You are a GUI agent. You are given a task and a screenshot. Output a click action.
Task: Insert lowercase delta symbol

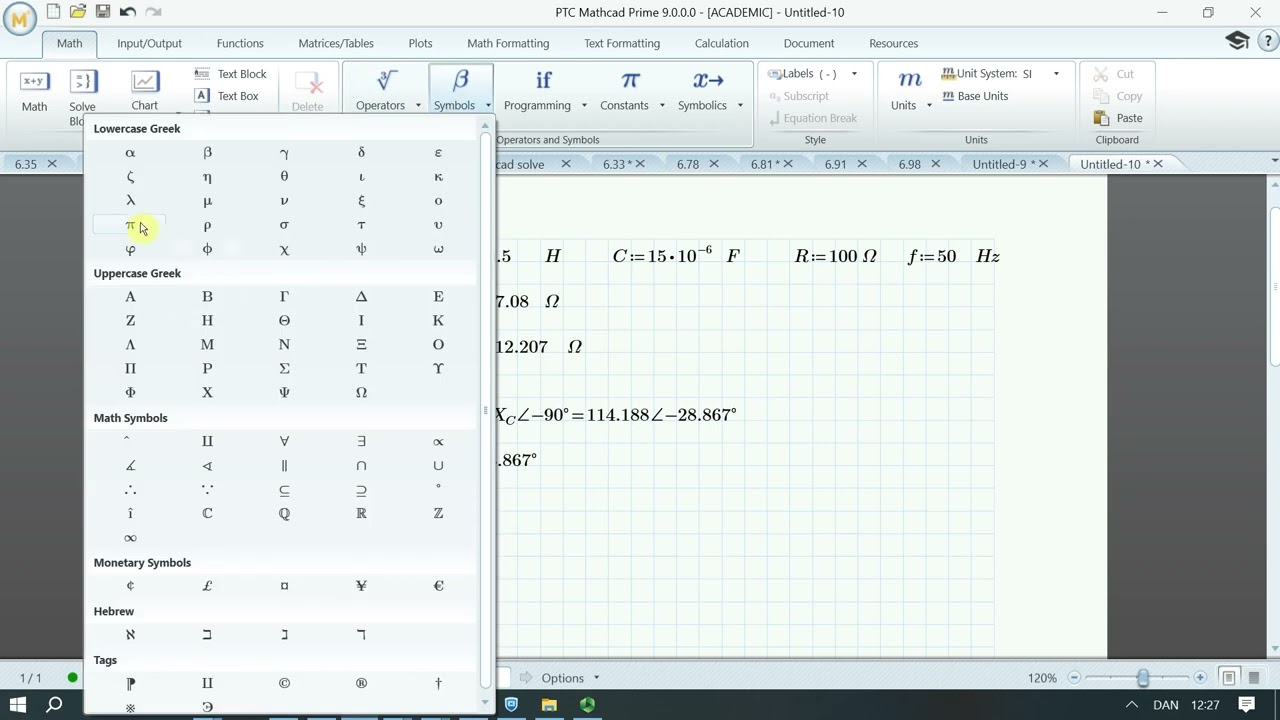tap(361, 153)
